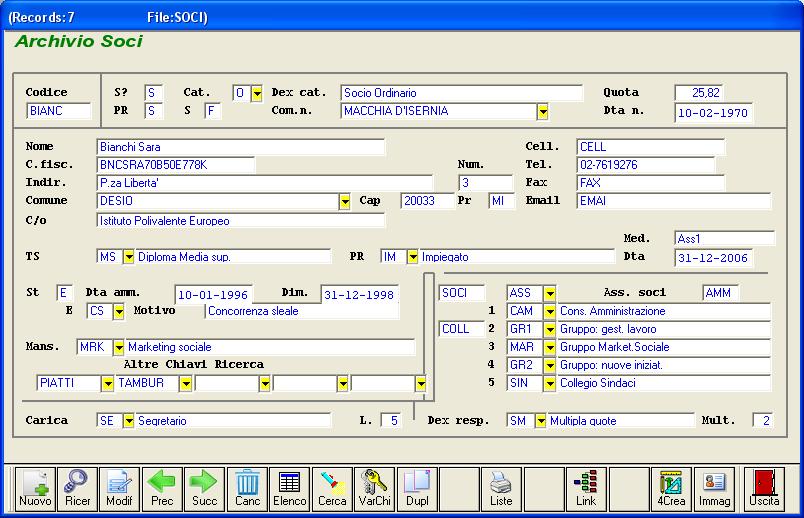Click the Num. field value 3
This screenshot has width=804, height=518.
click(485, 183)
